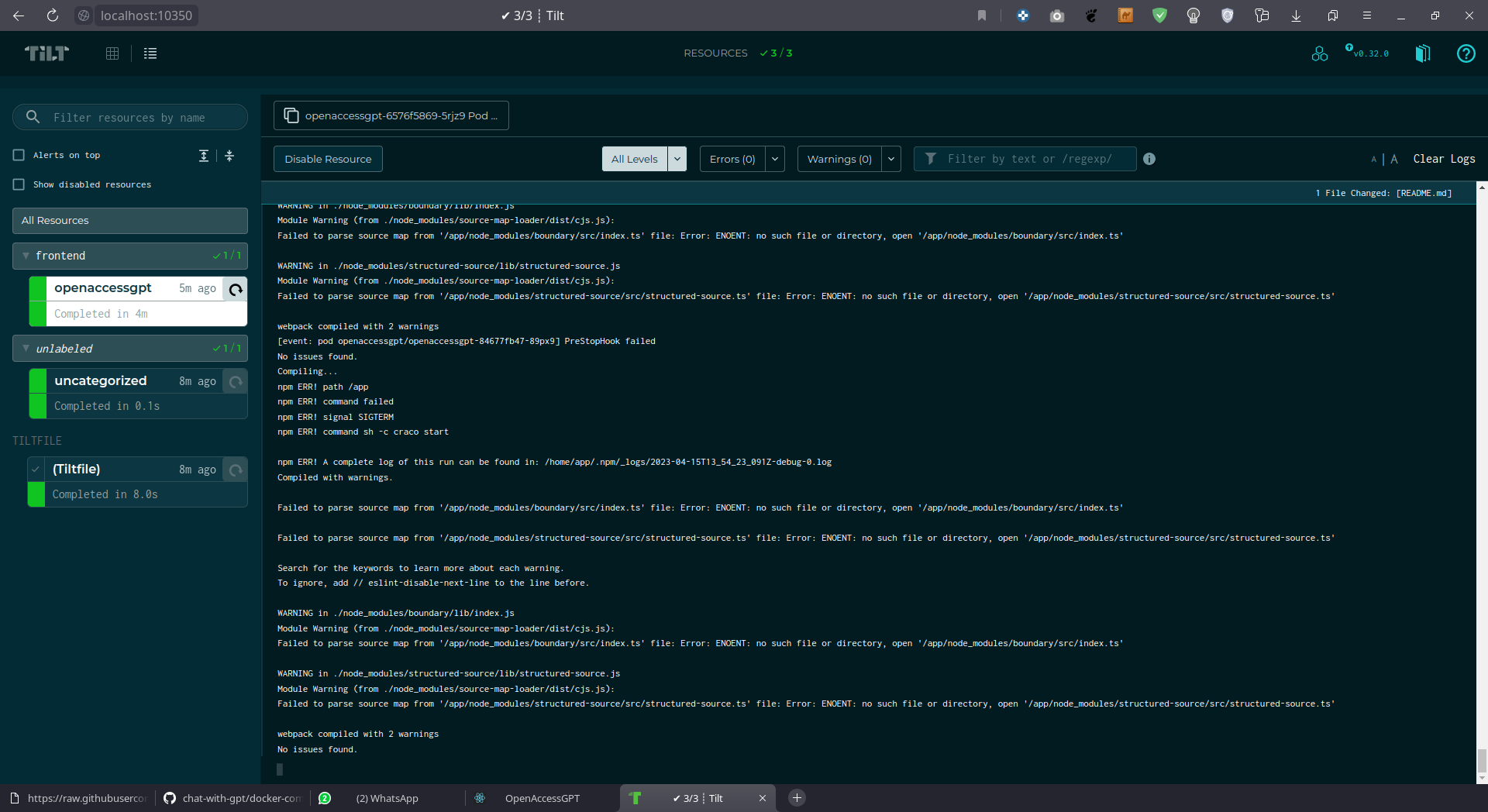The height and width of the screenshot is (812, 1488).
Task: Switch to the OpenAccessGPT browser tab
Action: pyautogui.click(x=542, y=798)
